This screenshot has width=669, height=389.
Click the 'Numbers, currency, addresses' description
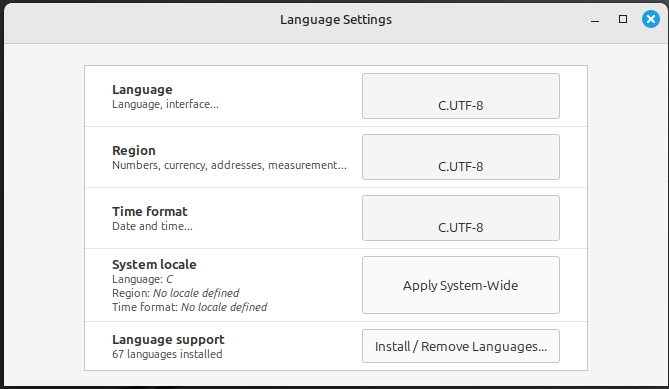[x=230, y=165]
